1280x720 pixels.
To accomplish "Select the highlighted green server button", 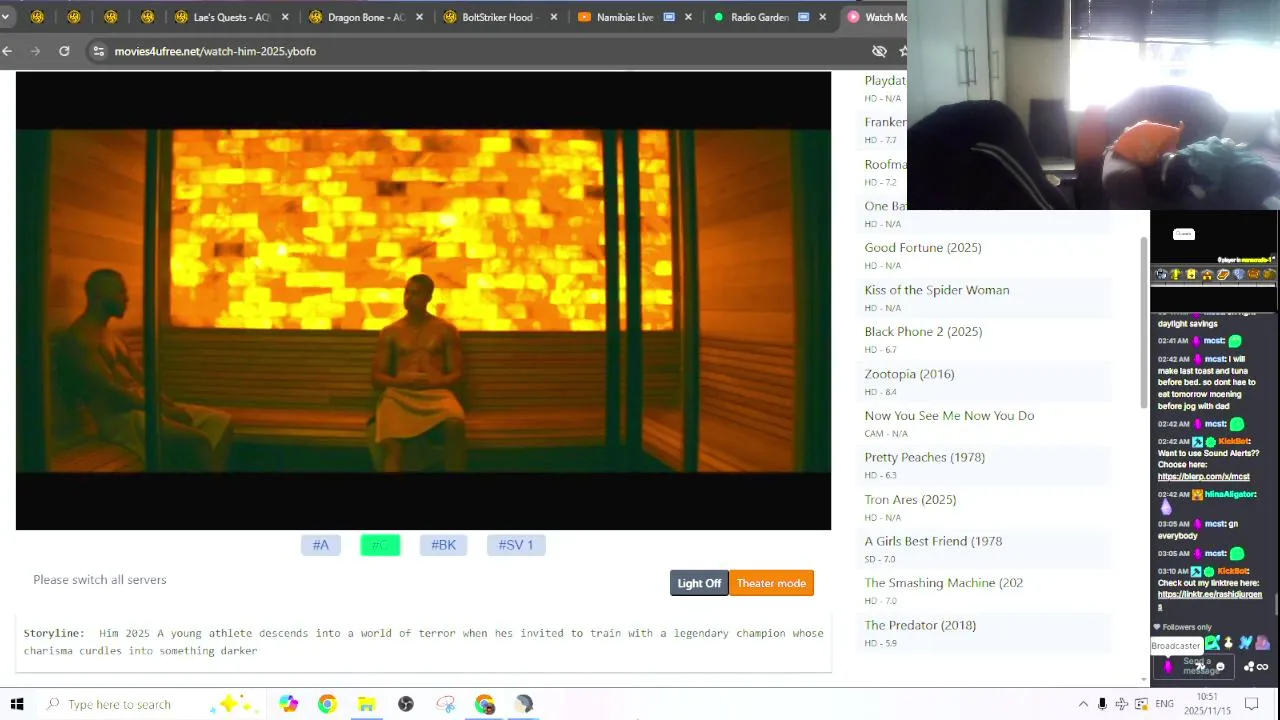I will (380, 545).
